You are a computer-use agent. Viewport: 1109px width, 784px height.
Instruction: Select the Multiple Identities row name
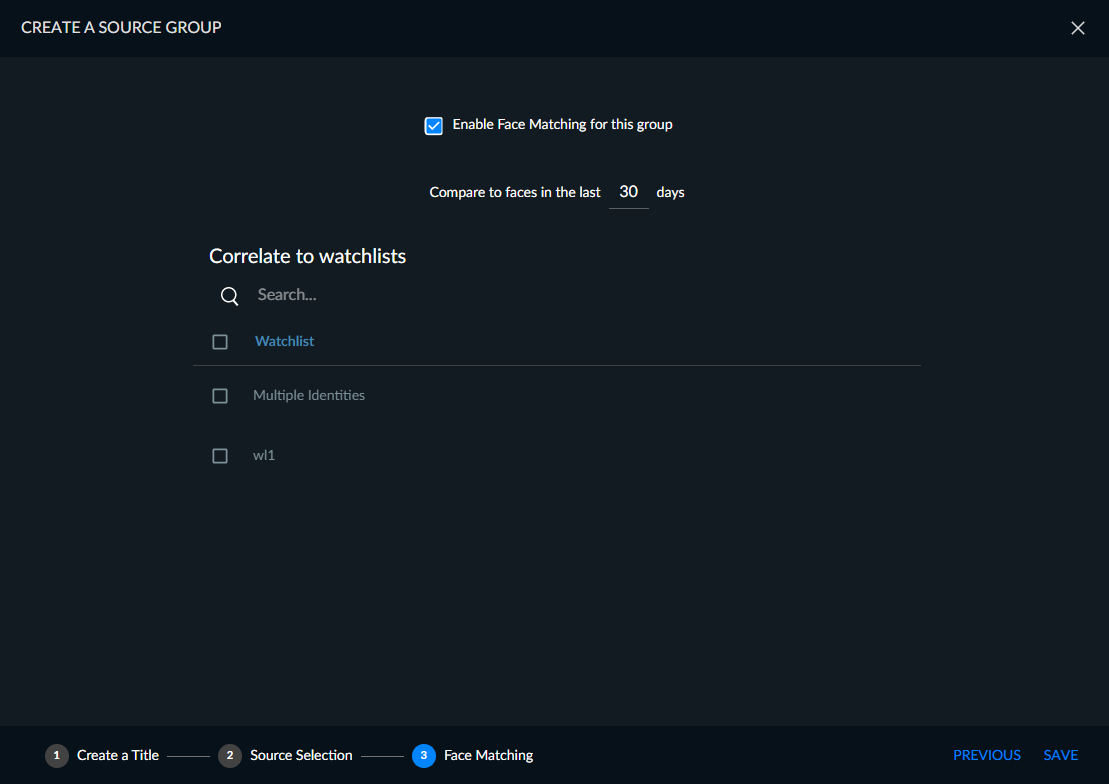pyautogui.click(x=309, y=396)
